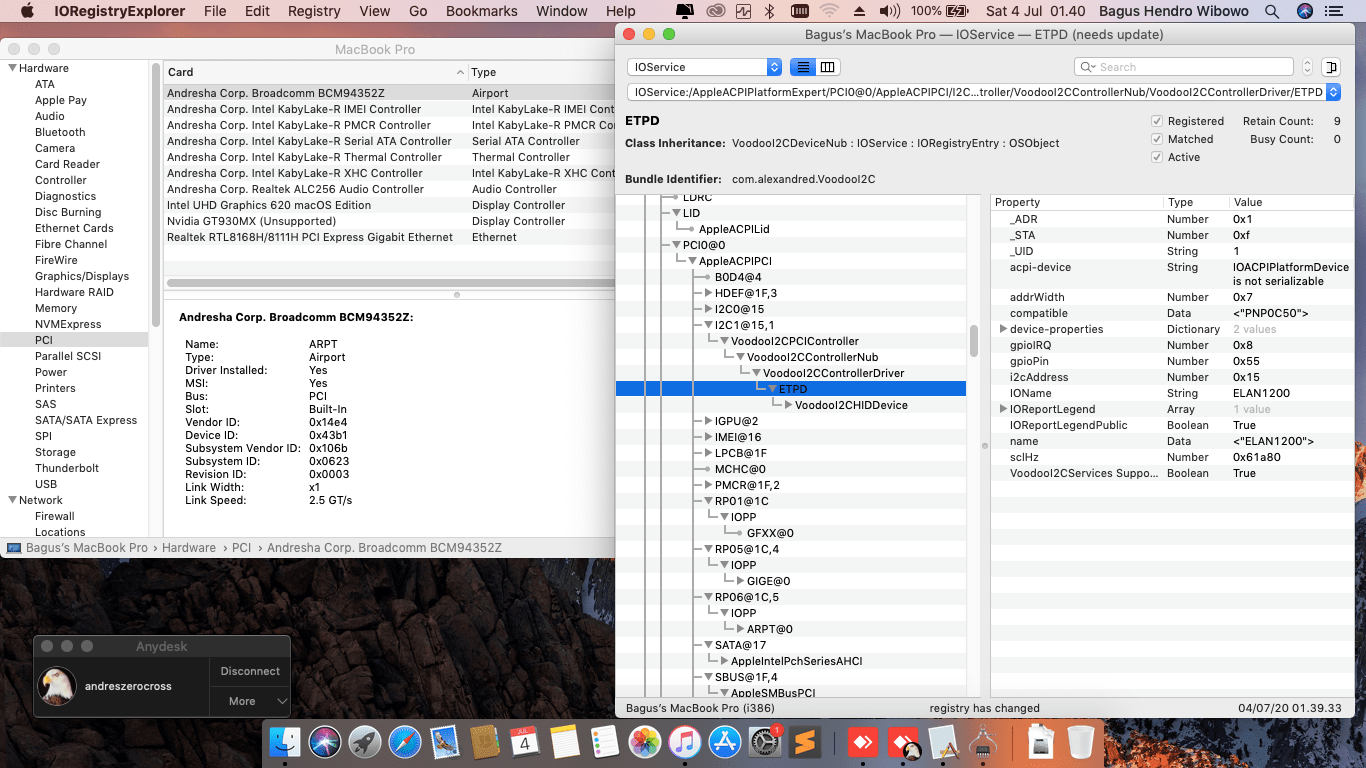Collapse Network section in System Information sidebar

click(x=13, y=500)
